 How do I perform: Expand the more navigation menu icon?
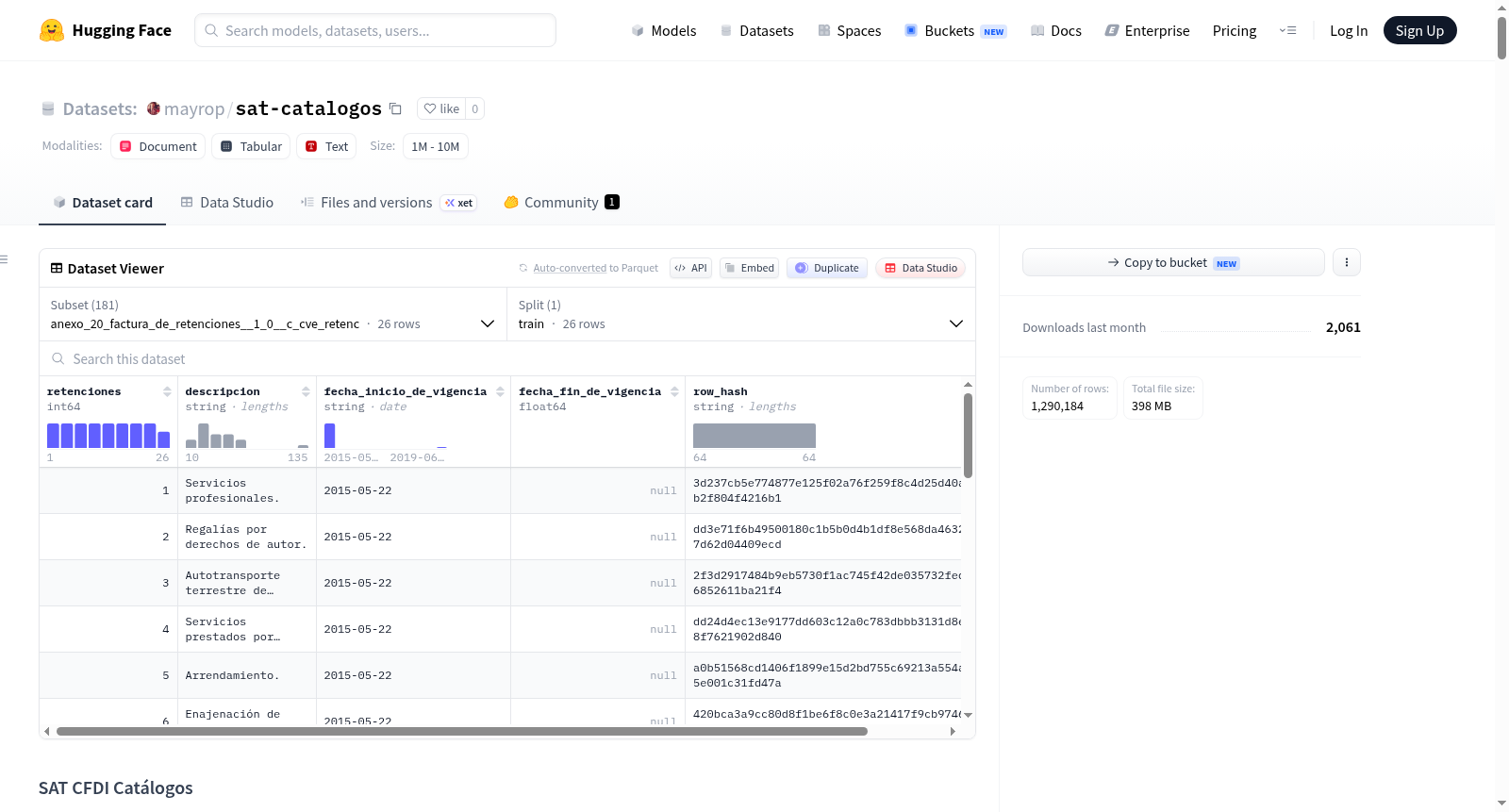(1287, 30)
